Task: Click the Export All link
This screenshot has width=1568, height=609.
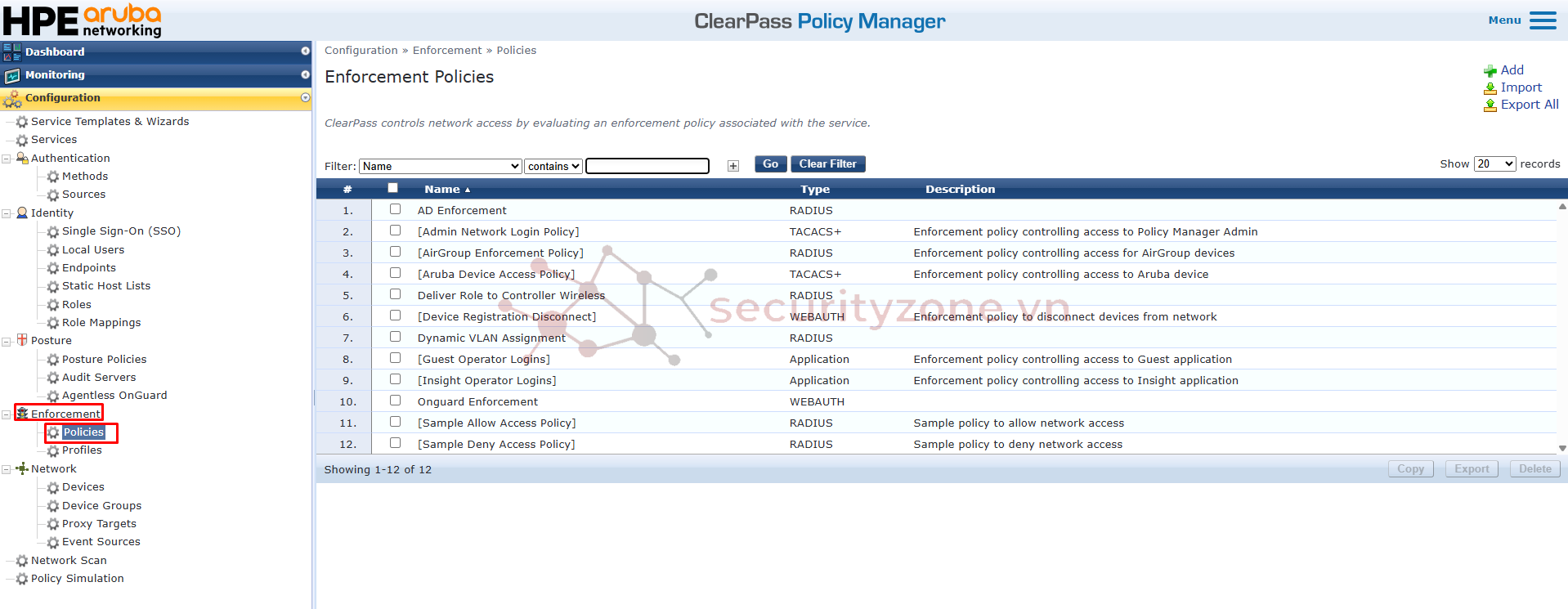Action: (x=1530, y=105)
